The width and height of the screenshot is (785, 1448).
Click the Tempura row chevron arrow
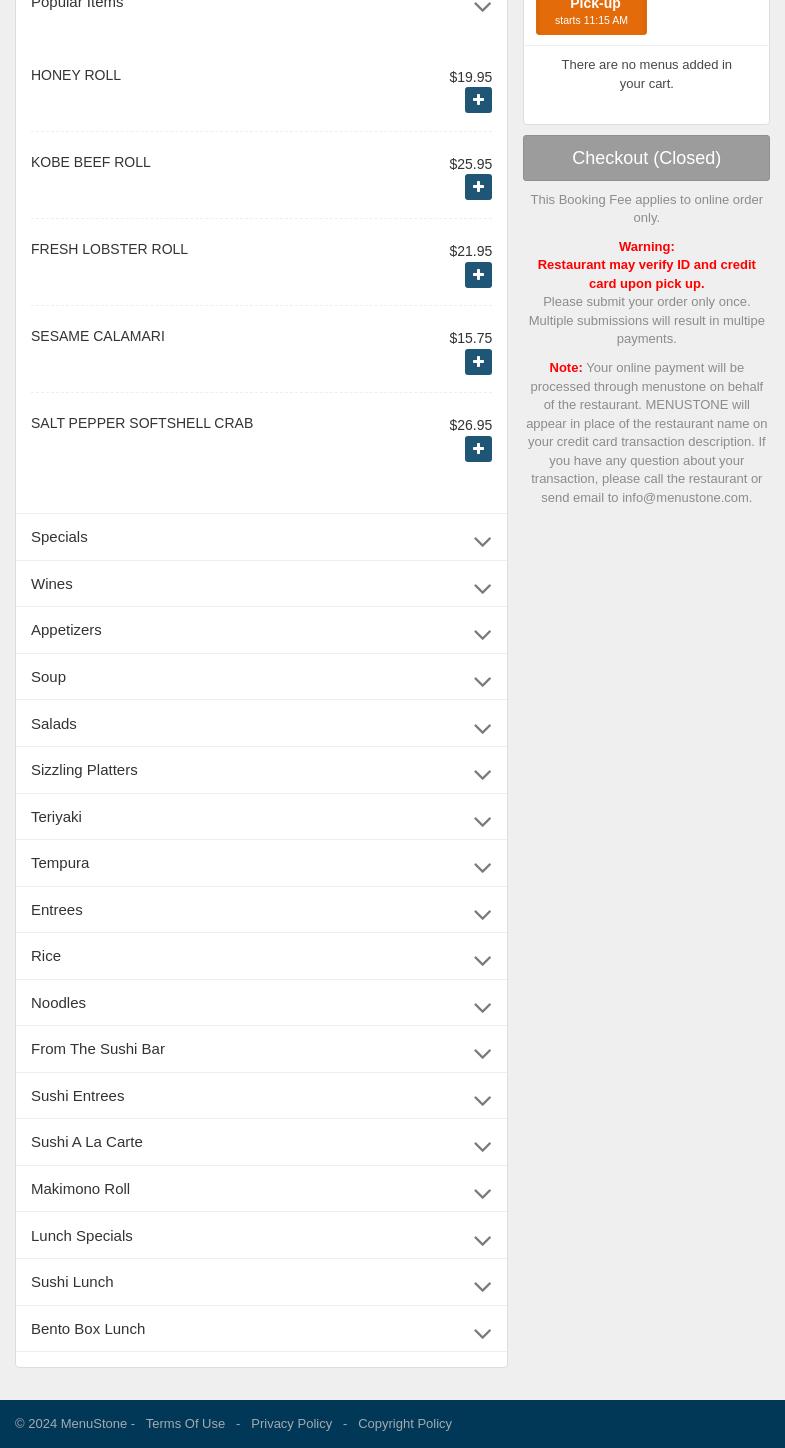(482, 867)
